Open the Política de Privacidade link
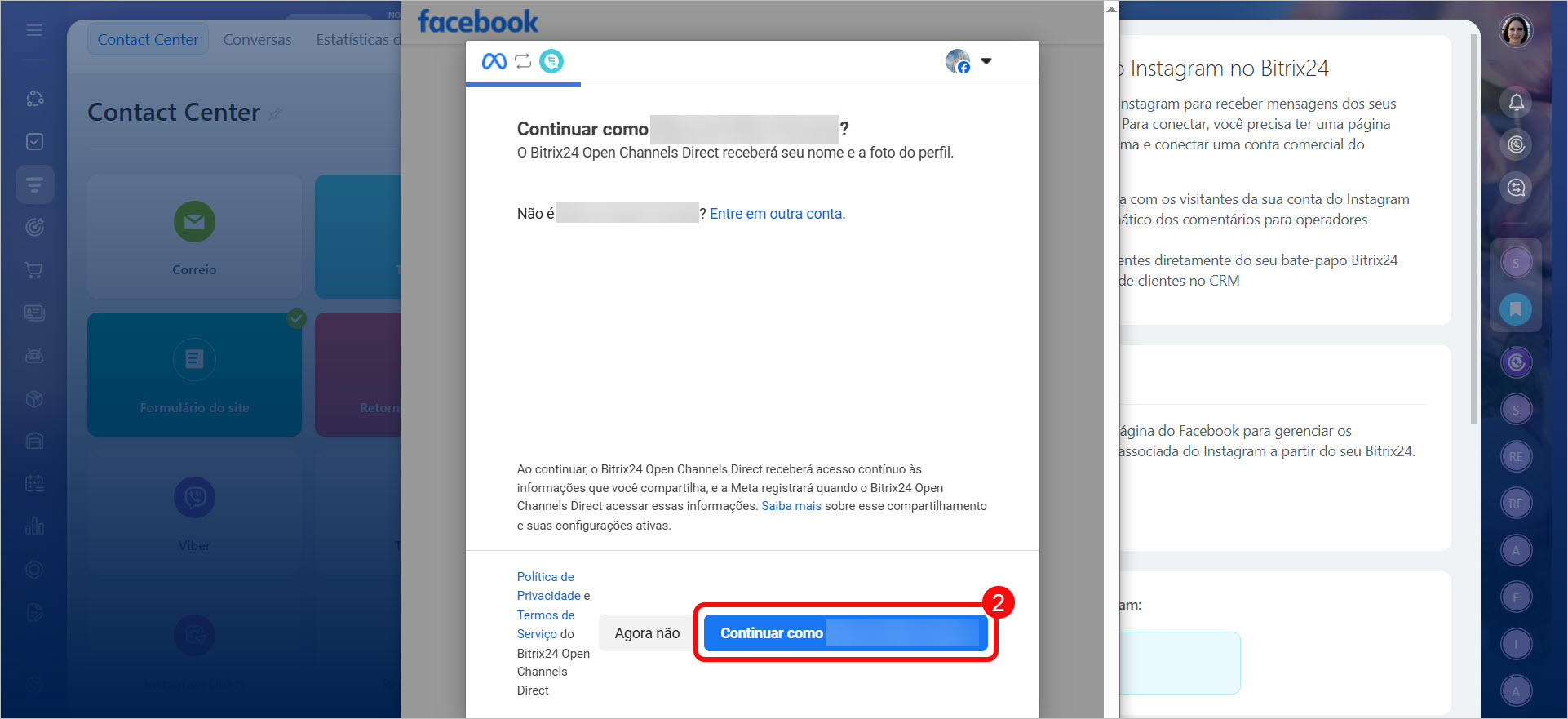Screen dimensions: 1568x719 (549, 586)
